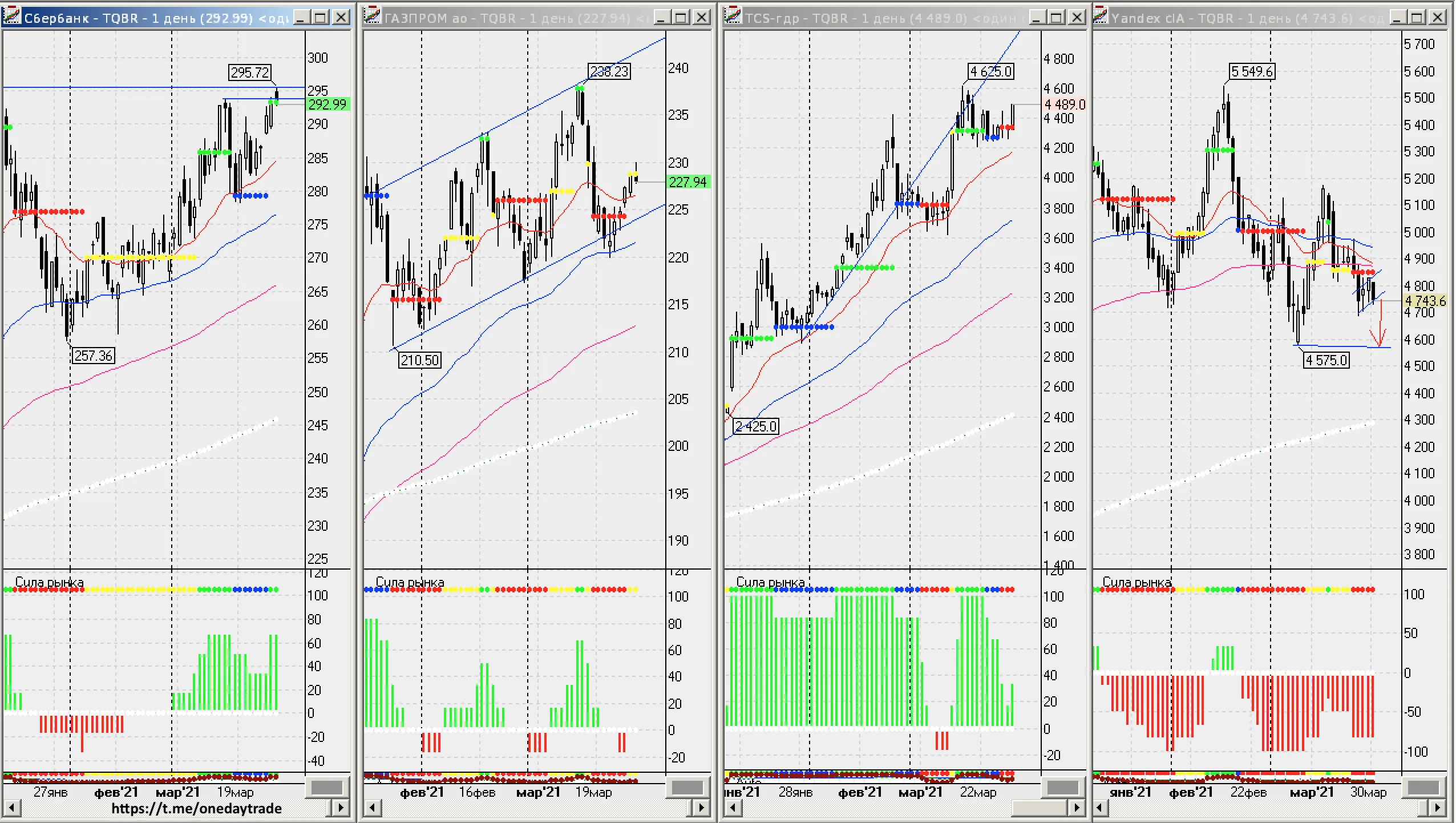The width and height of the screenshot is (1456, 823).
Task: Click the 28янв date on TCS-гдр time axis
Action: pyautogui.click(x=795, y=792)
